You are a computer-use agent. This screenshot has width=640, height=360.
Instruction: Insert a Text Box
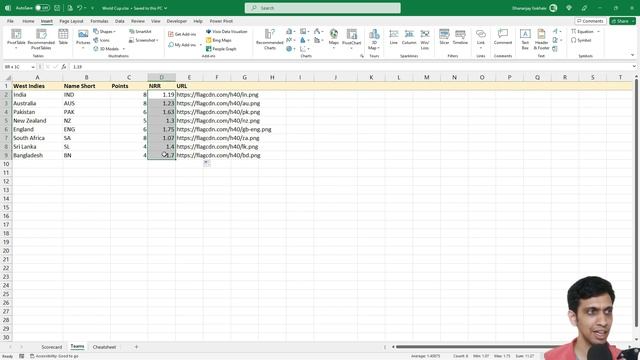(525, 39)
